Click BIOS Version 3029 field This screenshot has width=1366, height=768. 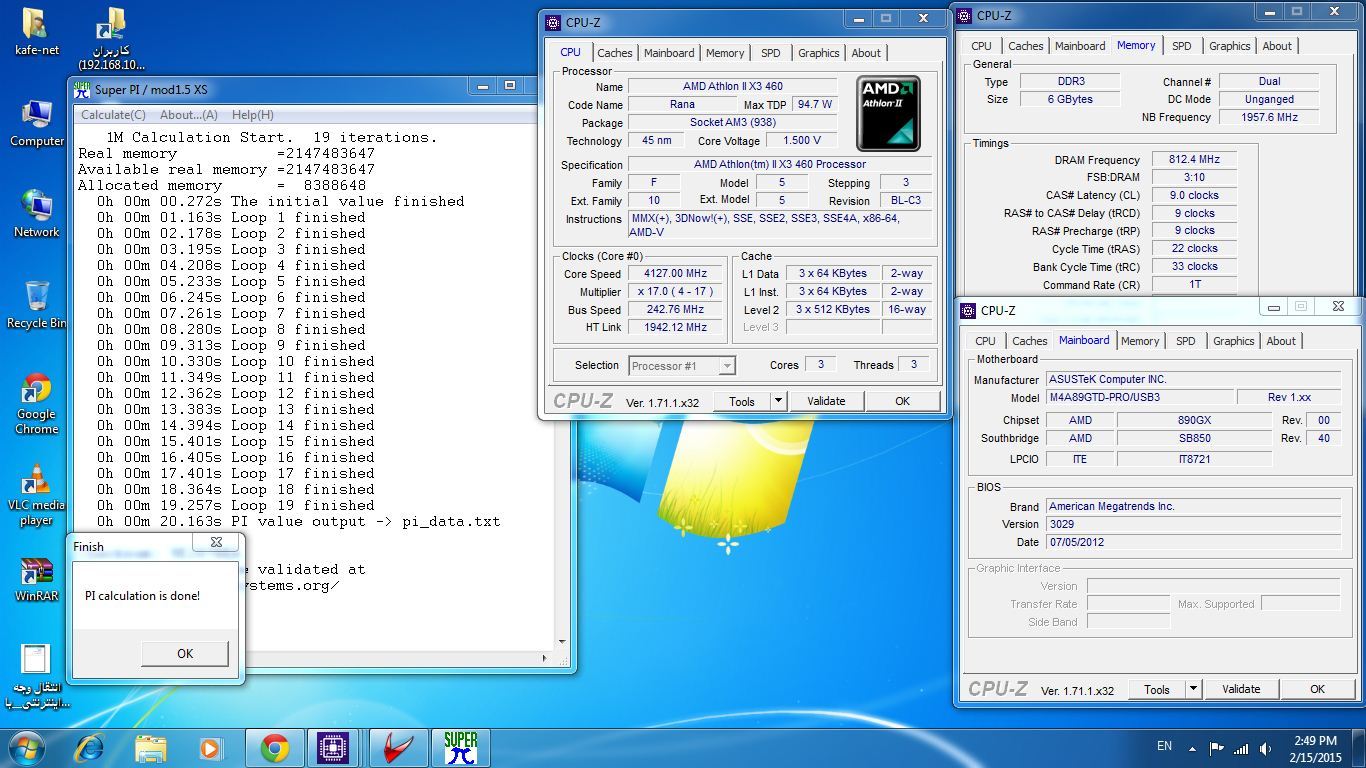pyautogui.click(x=1192, y=524)
